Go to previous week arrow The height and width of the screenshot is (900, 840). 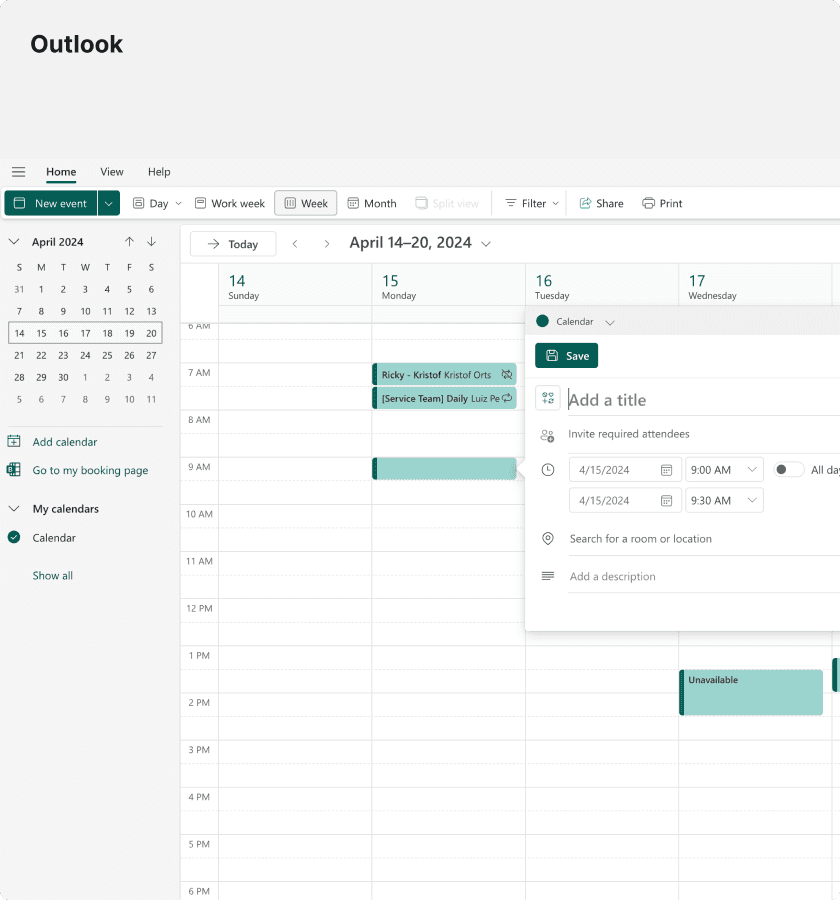click(x=295, y=244)
